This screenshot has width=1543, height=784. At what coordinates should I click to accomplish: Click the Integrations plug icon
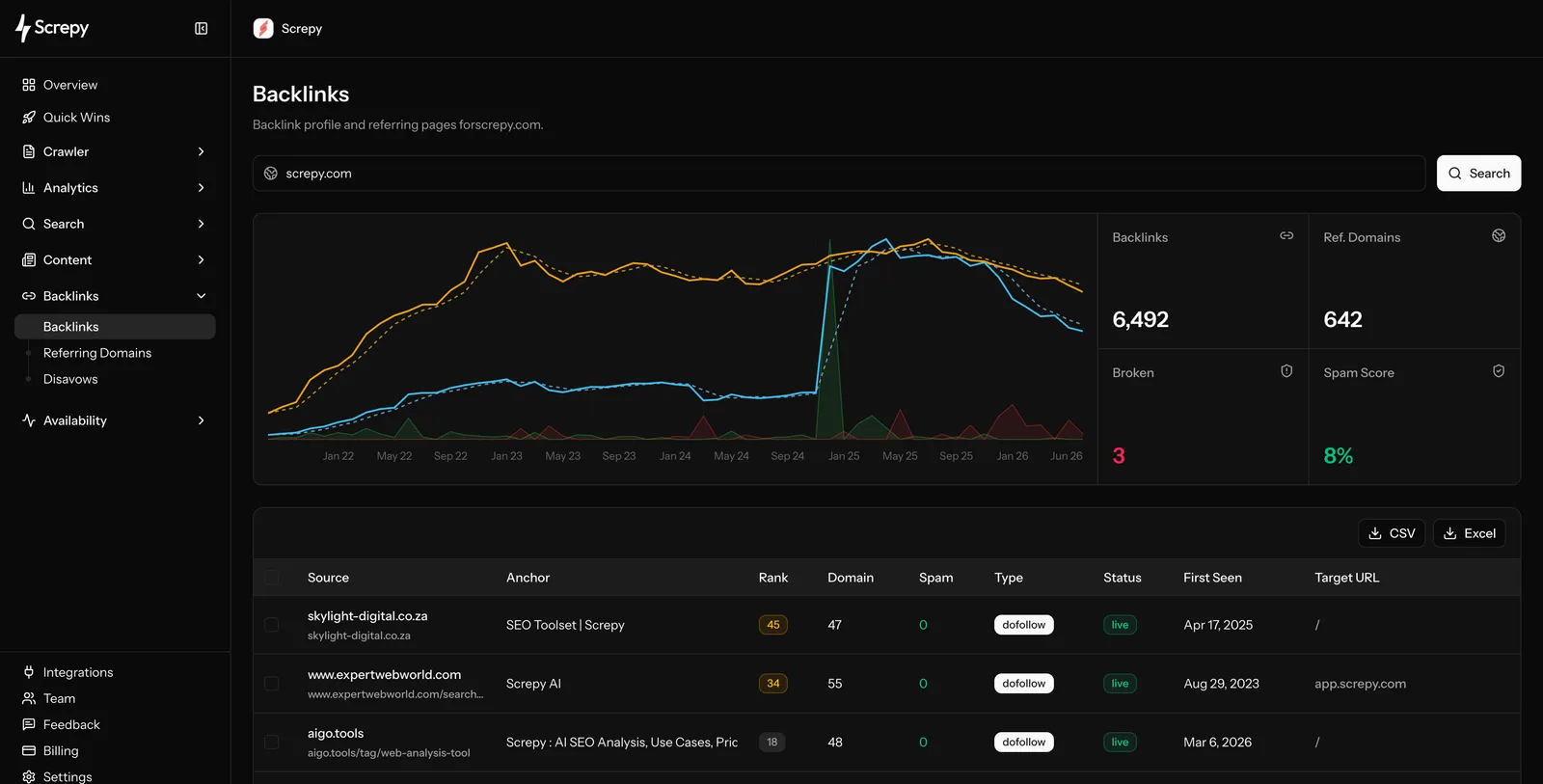29,672
